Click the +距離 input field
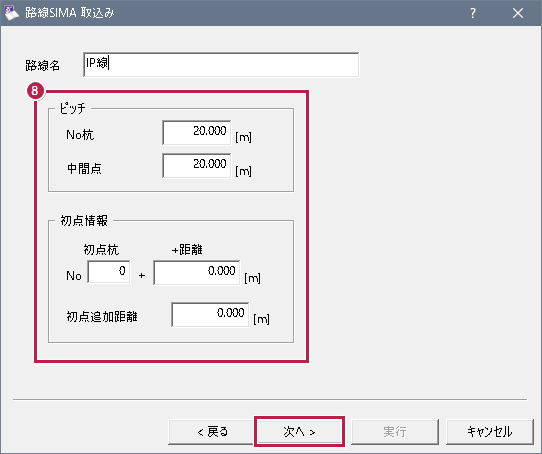The height and width of the screenshot is (454, 542). tap(197, 272)
